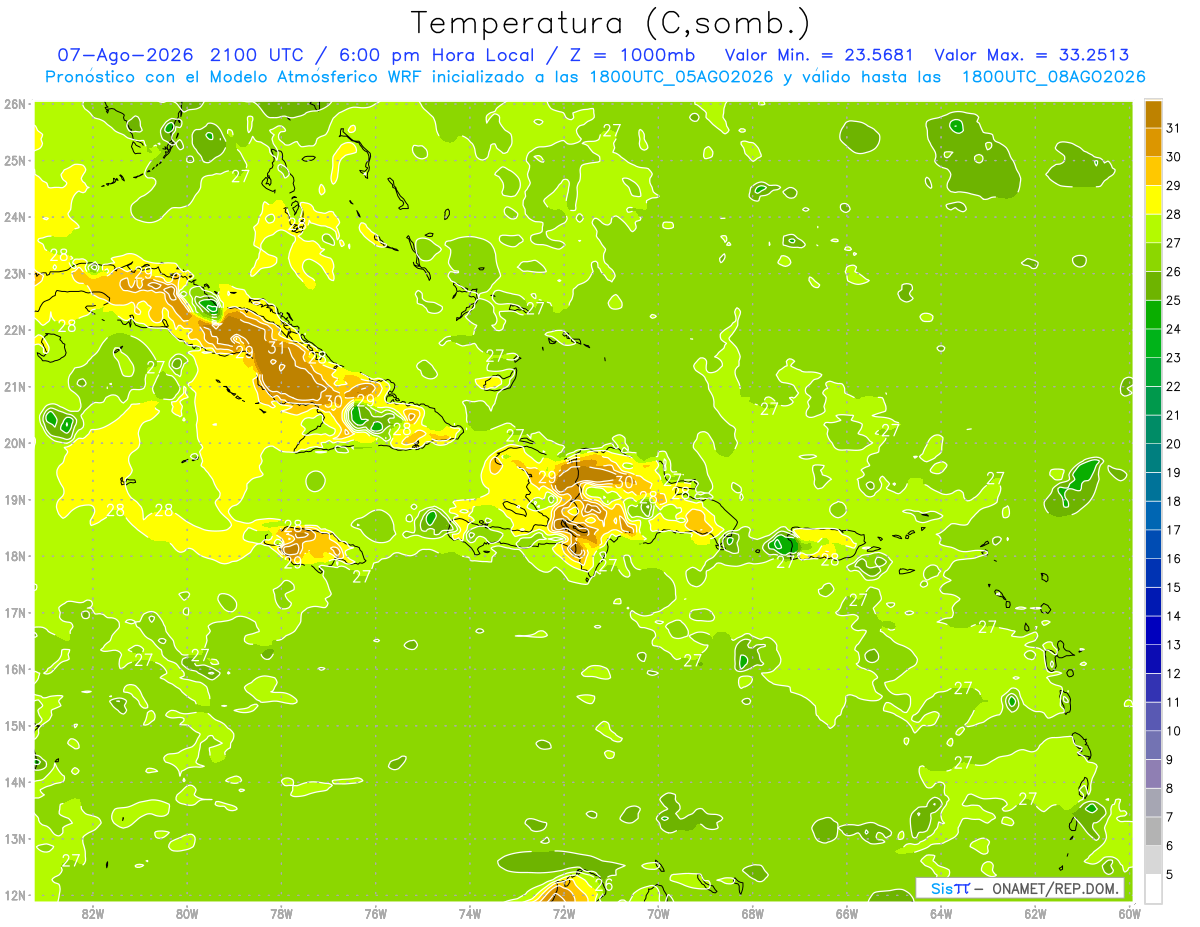Click the latitude axis label "18N"
Viewport: 1200px width, 927px height.
click(x=15, y=556)
